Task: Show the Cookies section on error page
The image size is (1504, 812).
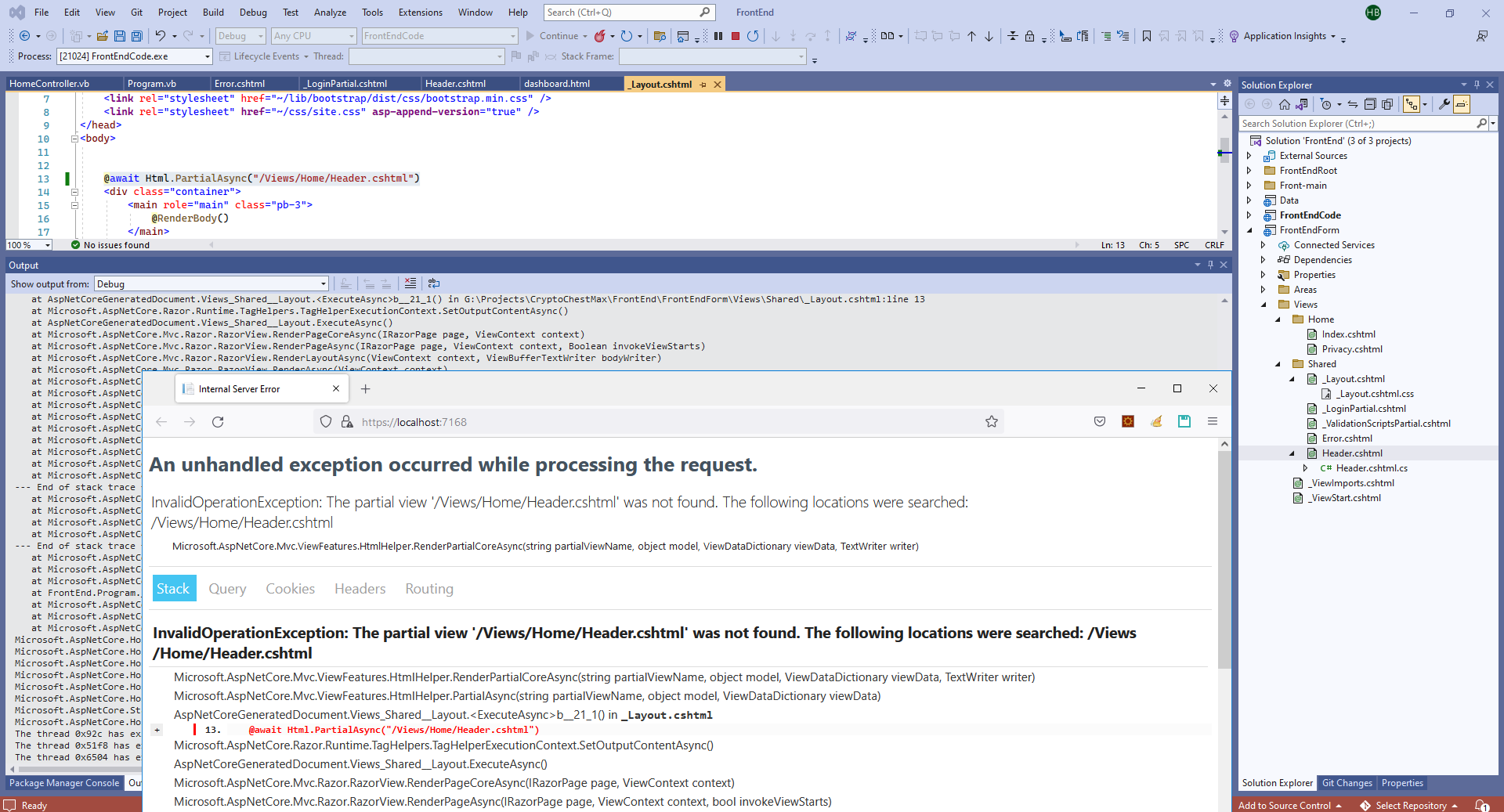Action: (290, 589)
